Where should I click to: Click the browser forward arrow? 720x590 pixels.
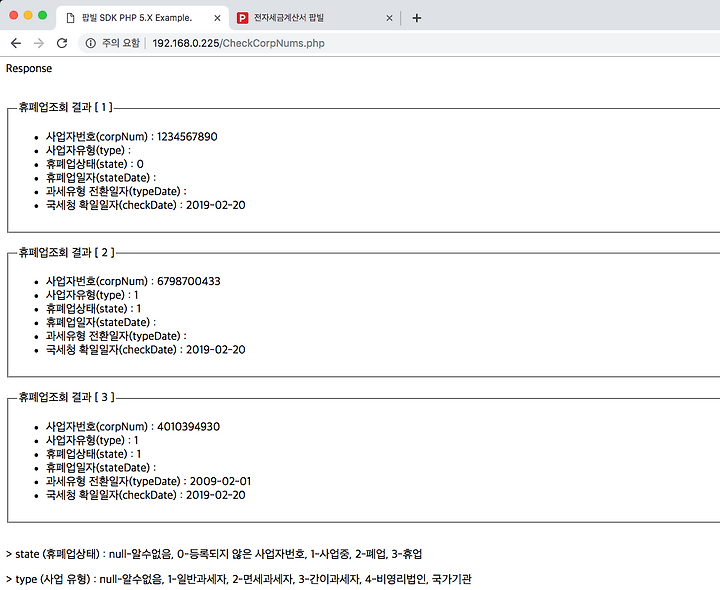[39, 43]
